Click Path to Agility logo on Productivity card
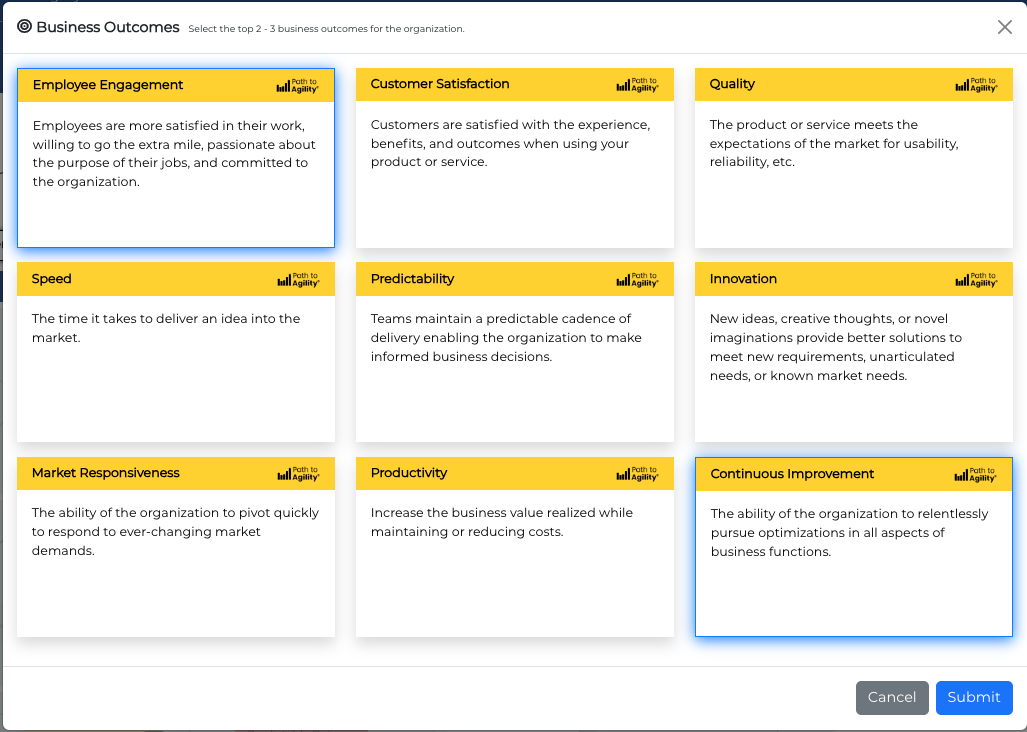 click(x=637, y=474)
